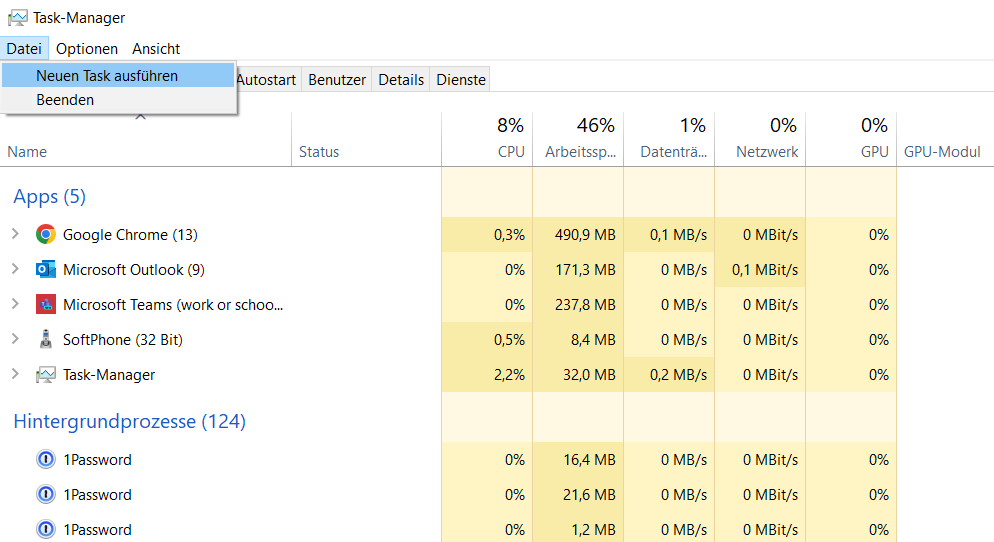Select the Microsoft Teams icon
The height and width of the screenshot is (542, 994).
point(46,304)
